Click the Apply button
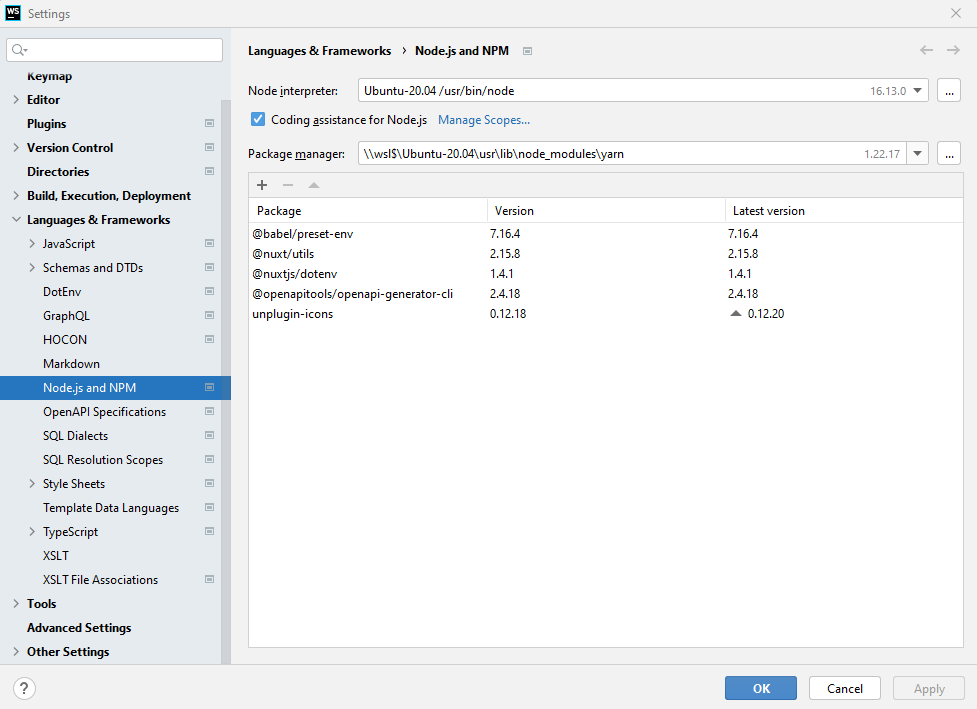 pos(929,688)
